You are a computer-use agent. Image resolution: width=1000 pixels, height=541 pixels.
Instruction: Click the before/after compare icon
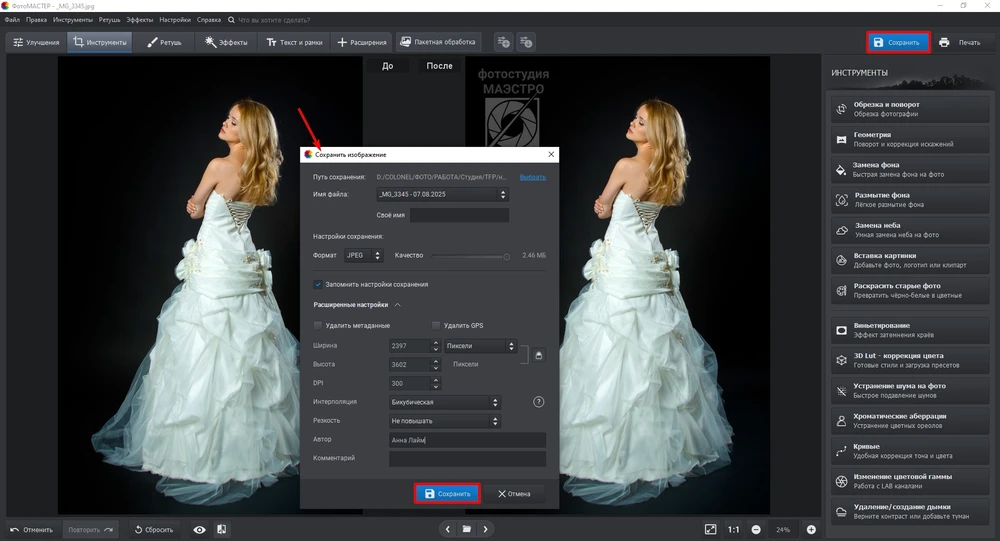[x=221, y=529]
